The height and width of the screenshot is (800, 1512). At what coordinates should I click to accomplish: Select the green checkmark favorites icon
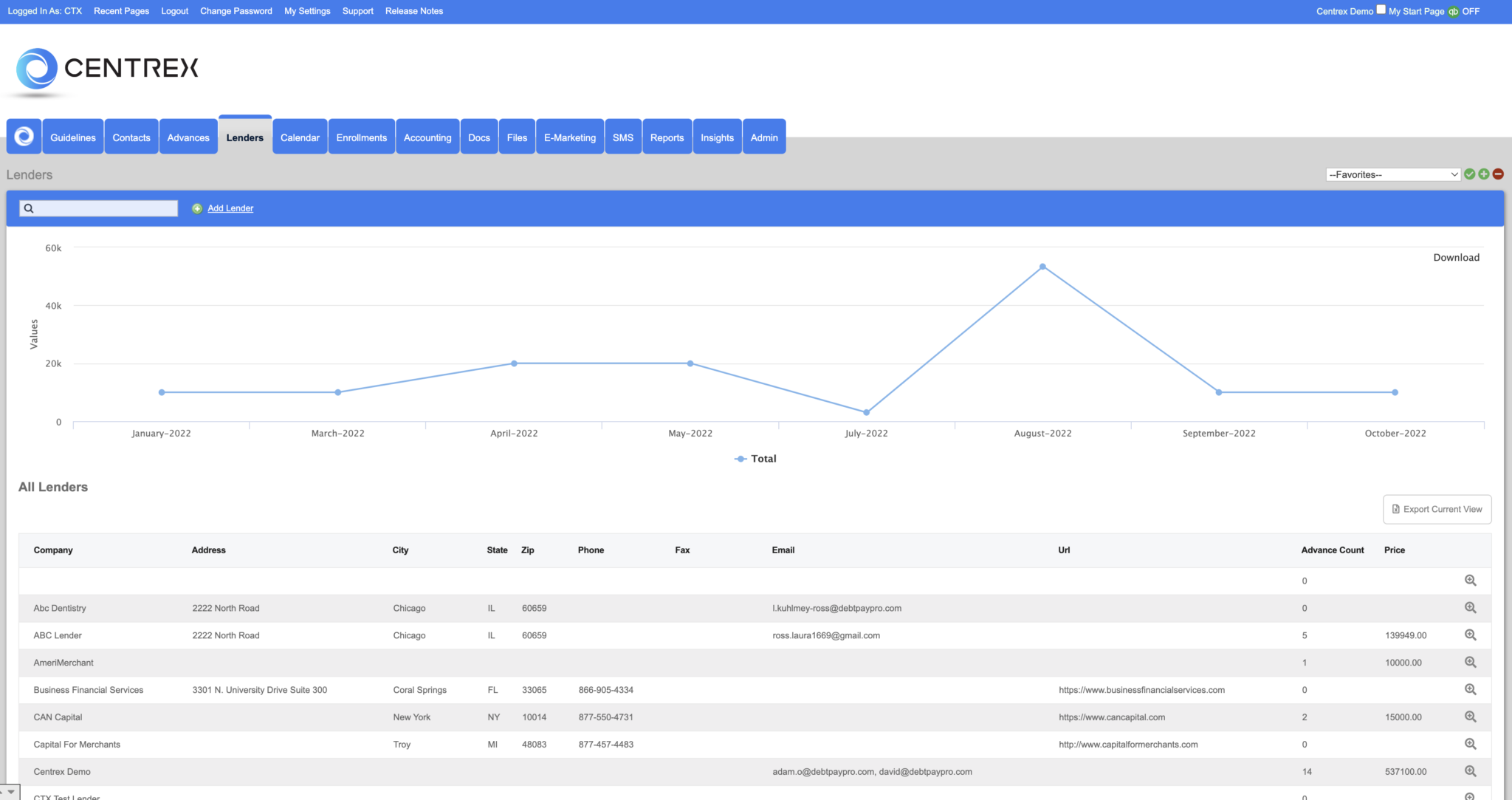tap(1469, 174)
